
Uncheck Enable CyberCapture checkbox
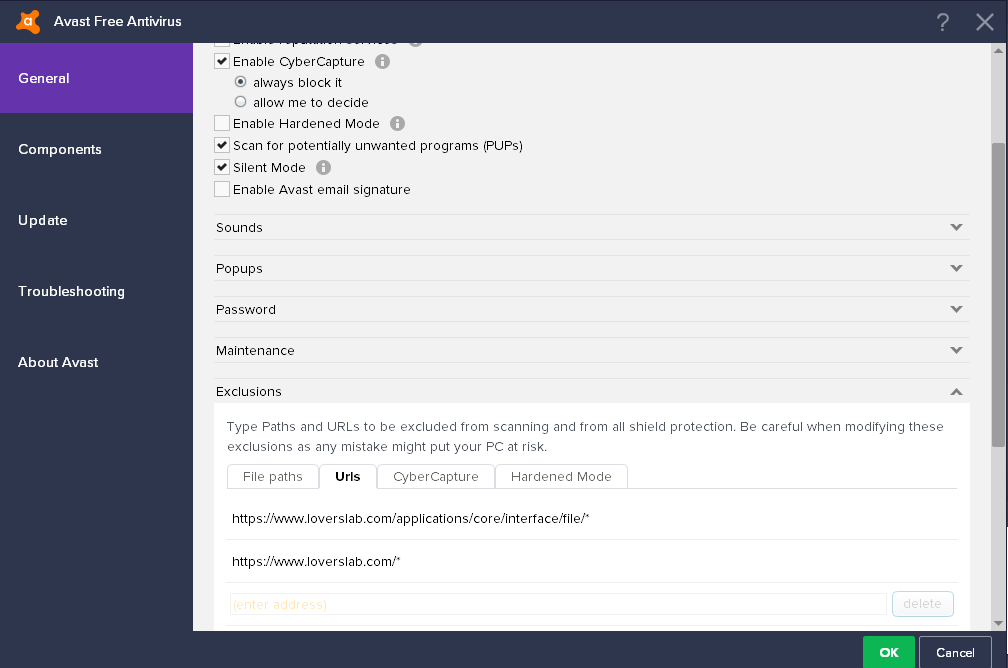[x=222, y=62]
